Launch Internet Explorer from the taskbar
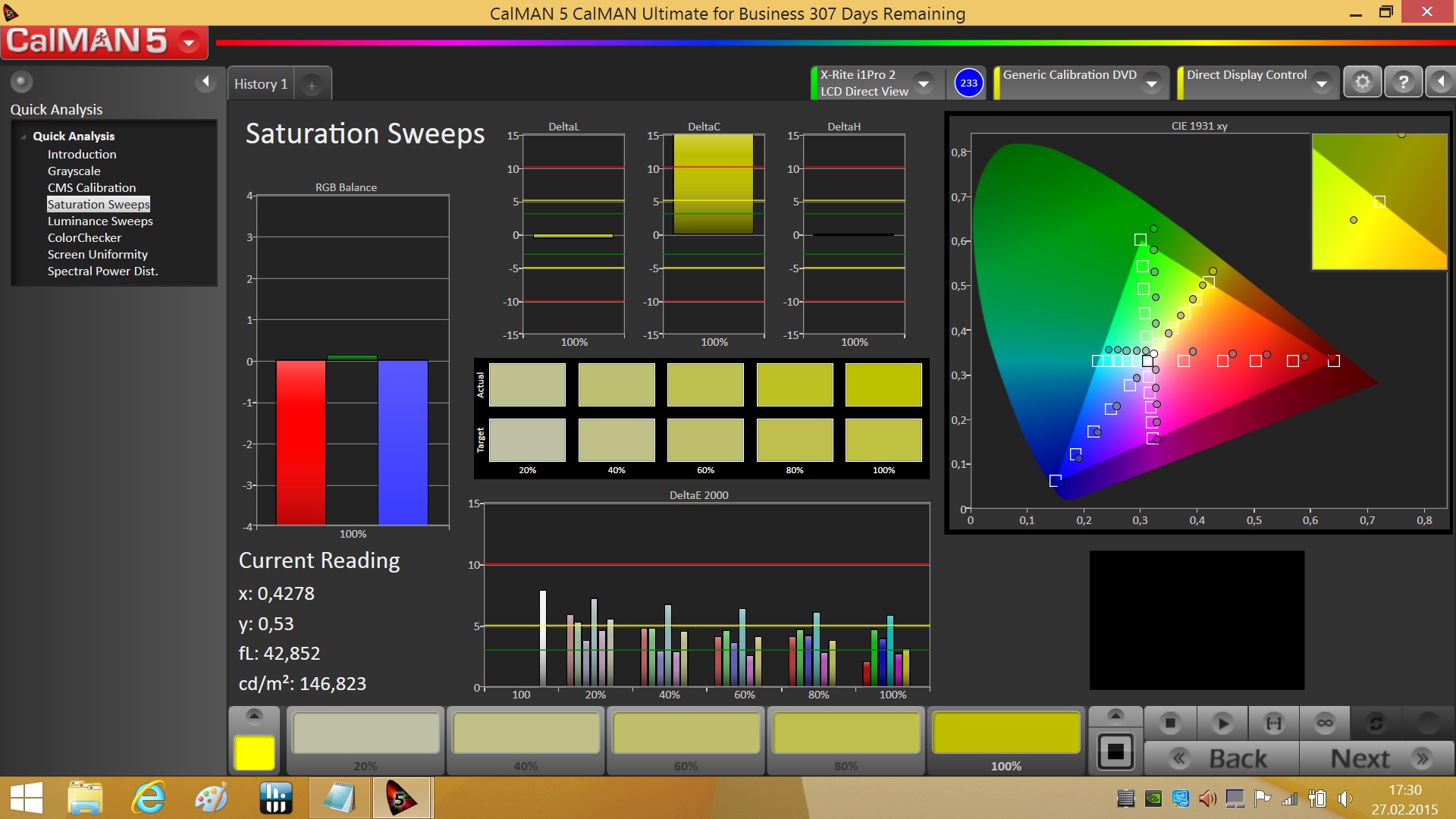Image resolution: width=1456 pixels, height=819 pixels. click(149, 799)
